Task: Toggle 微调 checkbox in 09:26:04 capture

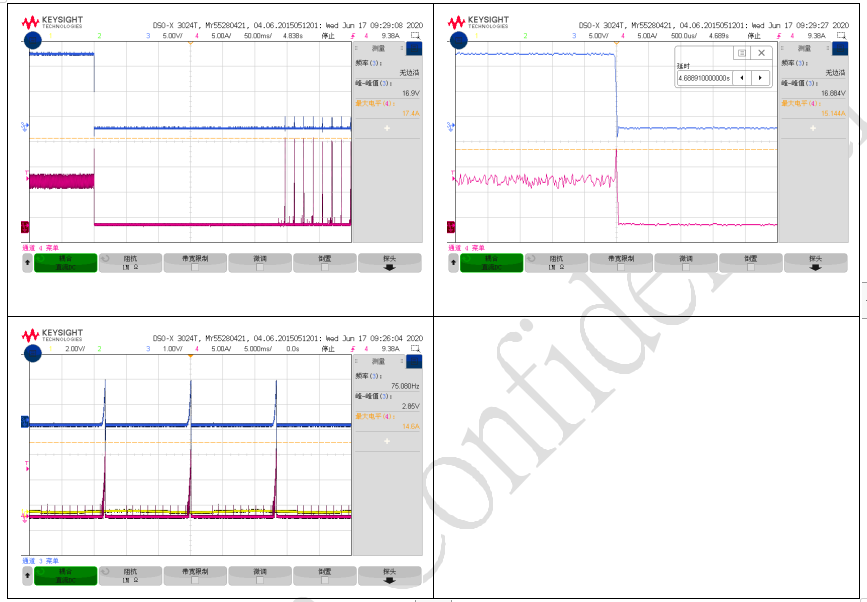Action: [x=260, y=580]
